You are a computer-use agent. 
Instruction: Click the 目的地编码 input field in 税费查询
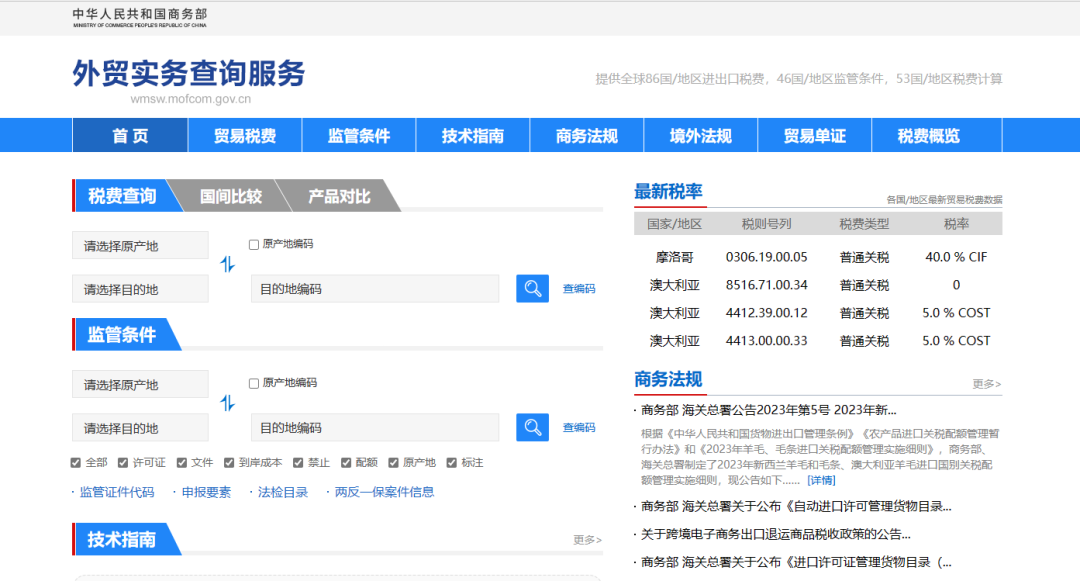(375, 289)
